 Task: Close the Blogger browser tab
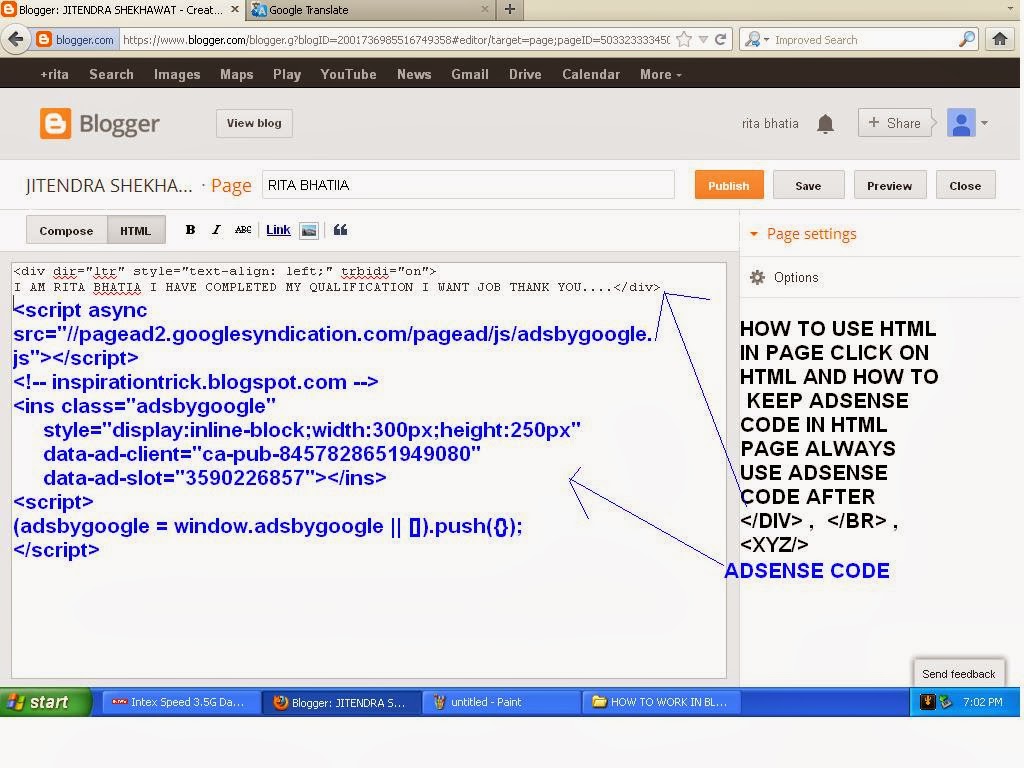(234, 9)
